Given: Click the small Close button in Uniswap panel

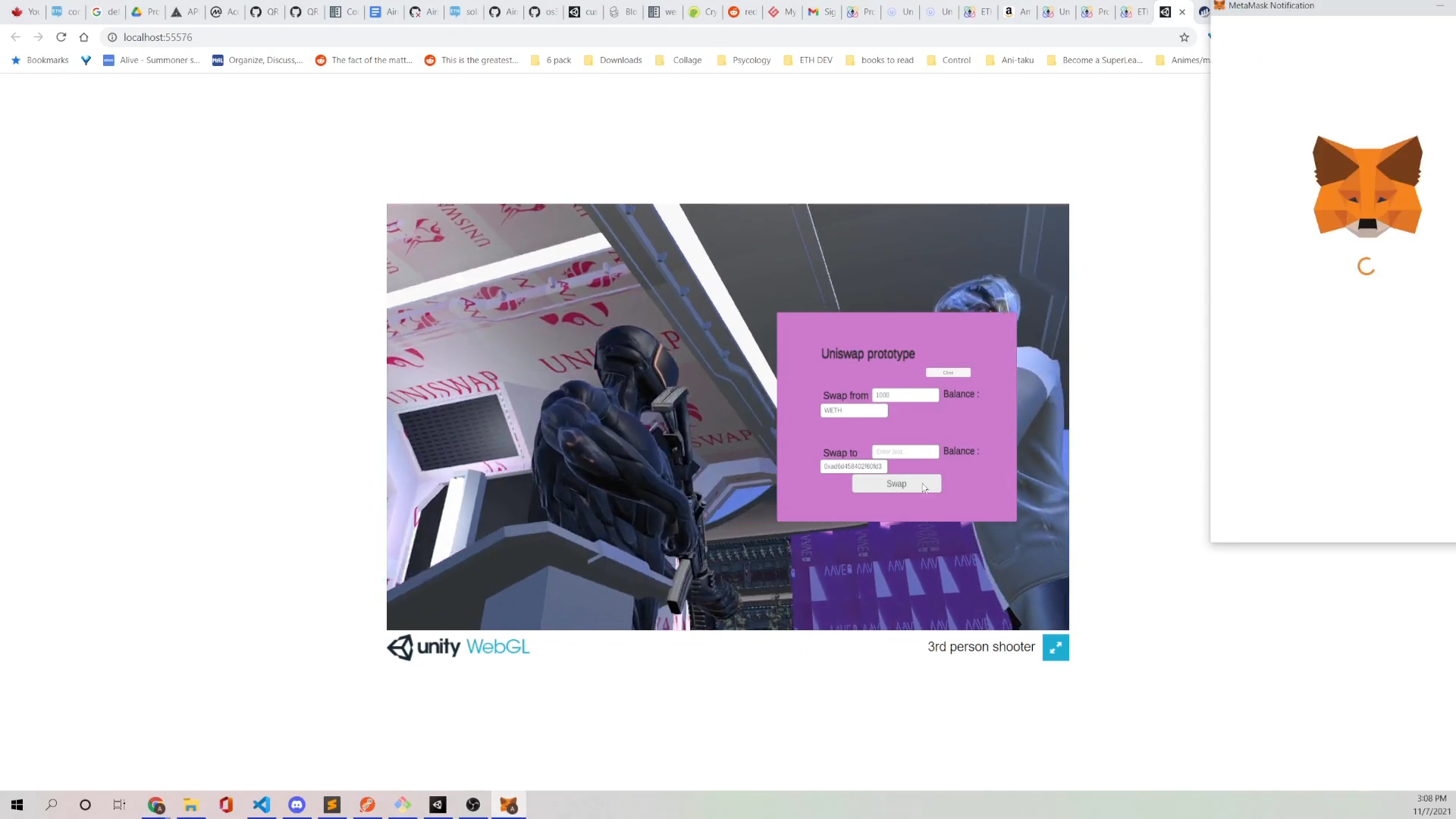Looking at the screenshot, I should click(x=948, y=372).
